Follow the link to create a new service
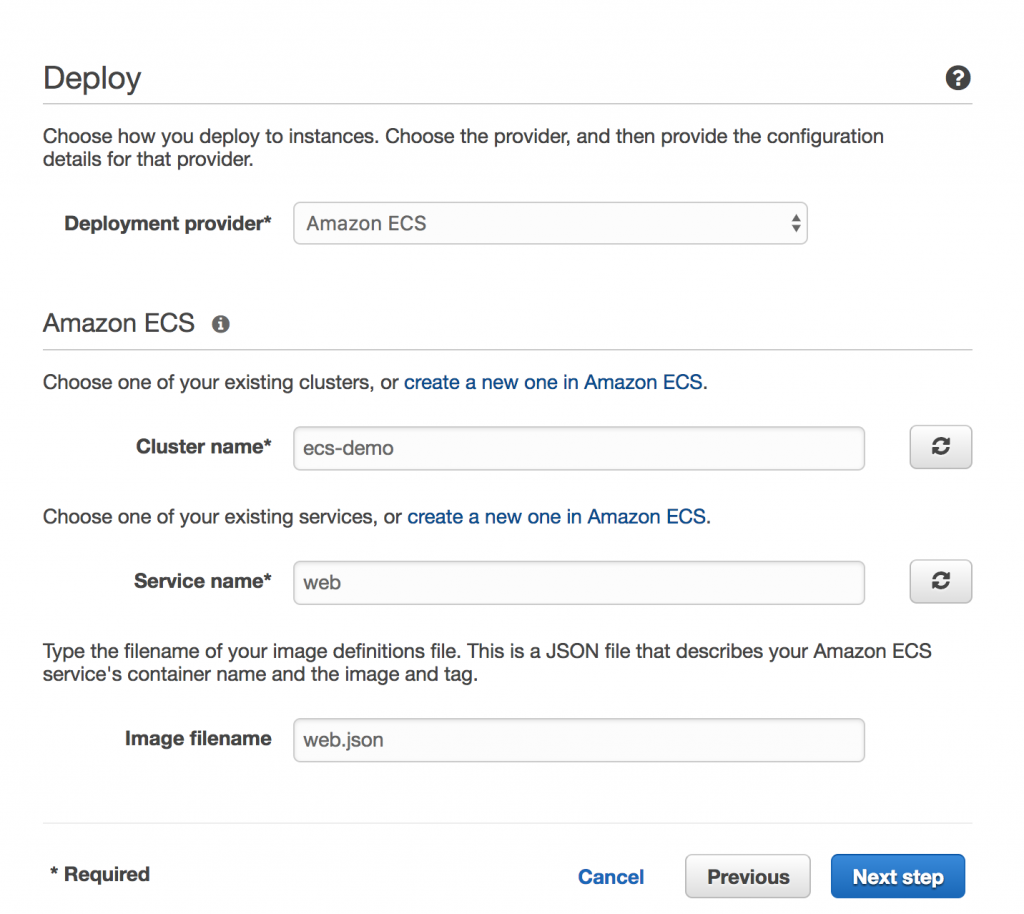The height and width of the screenshot is (914, 1024). pos(556,517)
